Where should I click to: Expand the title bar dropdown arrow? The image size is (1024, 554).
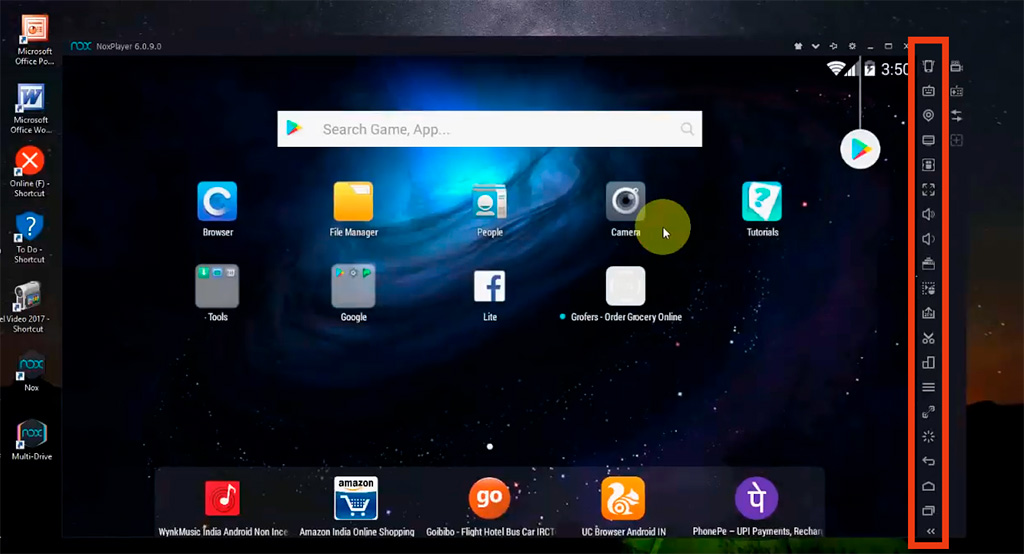pos(816,46)
